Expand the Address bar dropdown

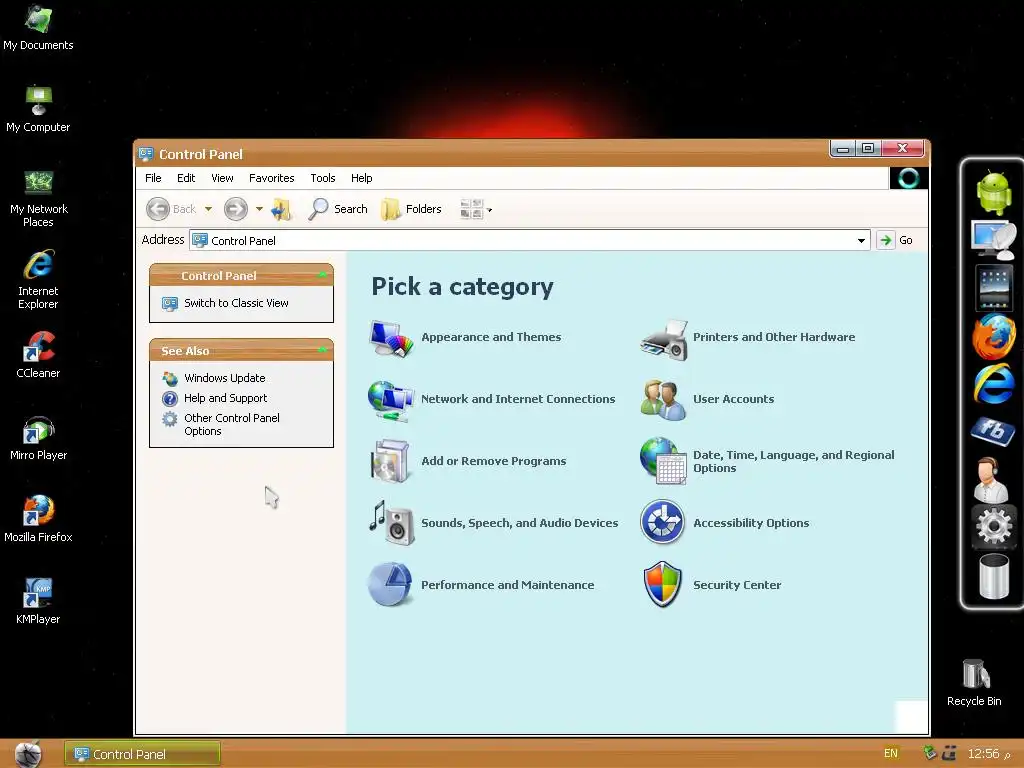(861, 240)
